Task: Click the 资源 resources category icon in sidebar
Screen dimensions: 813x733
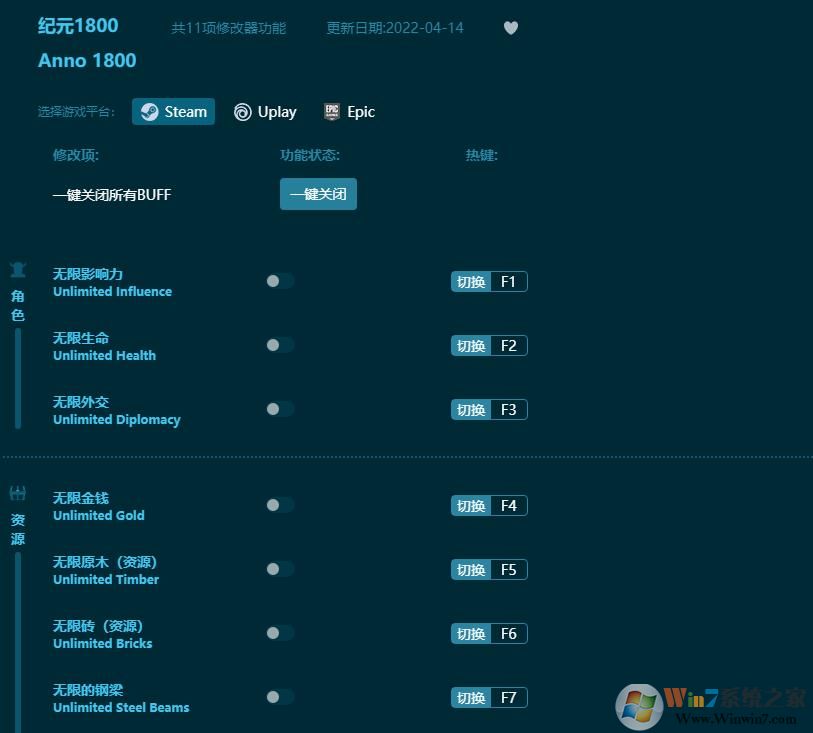Action: pyautogui.click(x=17, y=492)
